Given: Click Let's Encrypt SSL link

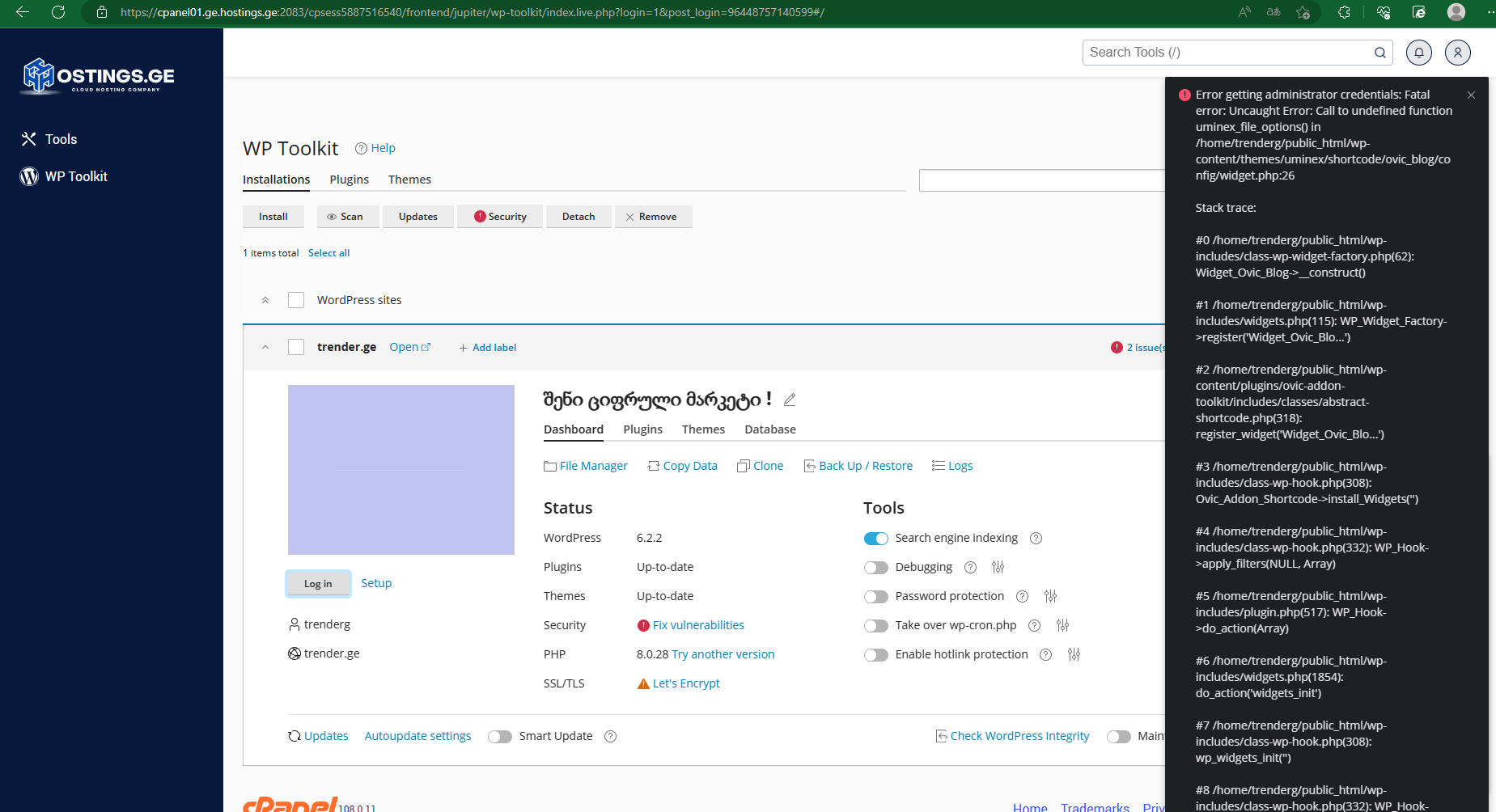Looking at the screenshot, I should point(686,683).
